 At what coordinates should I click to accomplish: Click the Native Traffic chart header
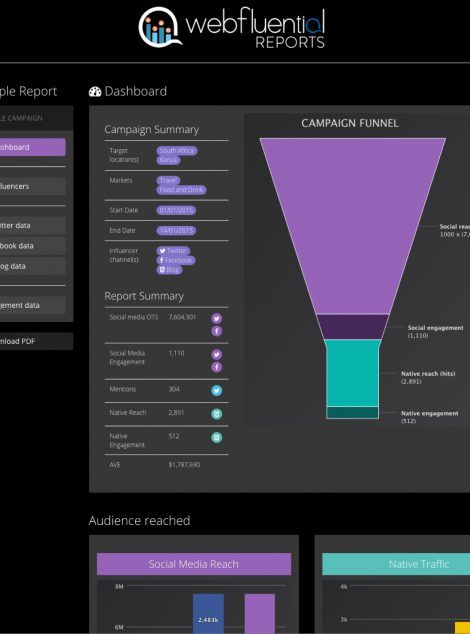pyautogui.click(x=396, y=564)
